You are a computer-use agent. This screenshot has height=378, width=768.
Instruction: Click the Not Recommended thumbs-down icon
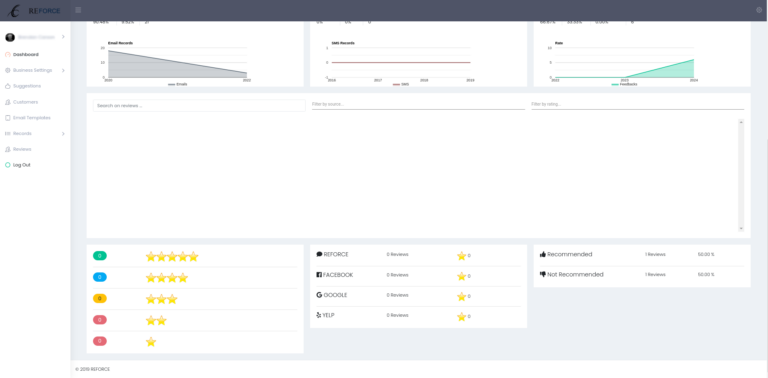coord(543,275)
